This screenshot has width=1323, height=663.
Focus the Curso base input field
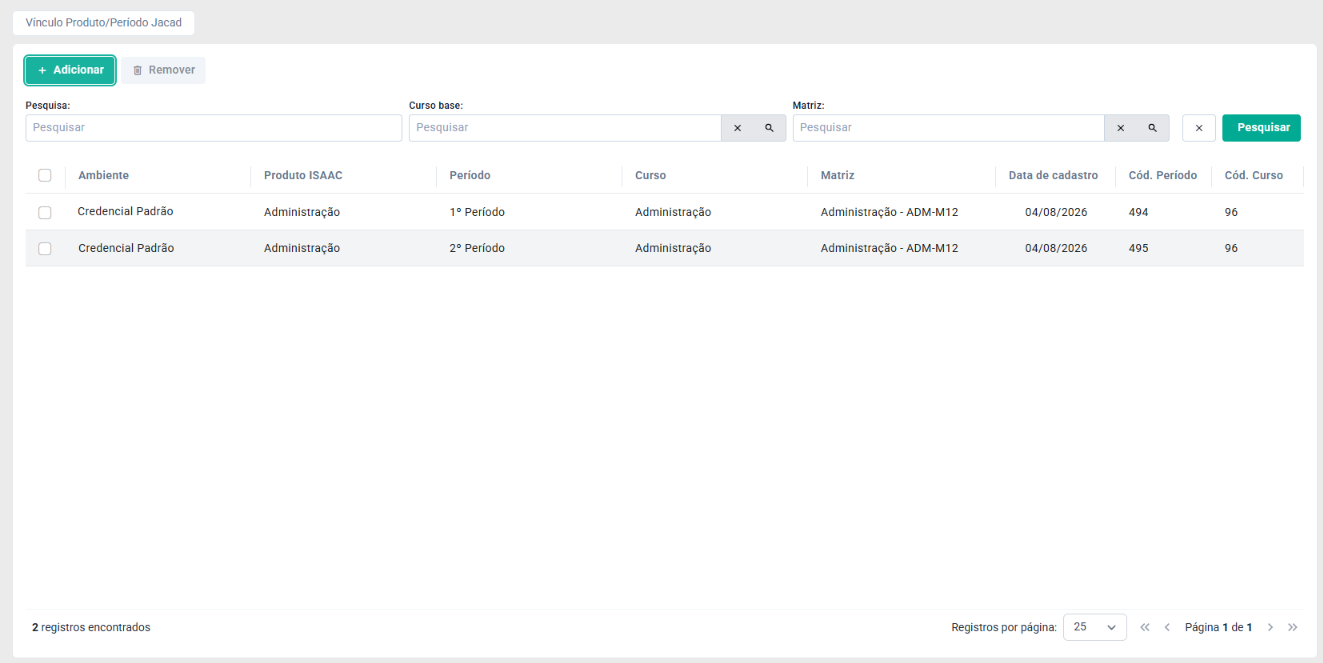[565, 128]
